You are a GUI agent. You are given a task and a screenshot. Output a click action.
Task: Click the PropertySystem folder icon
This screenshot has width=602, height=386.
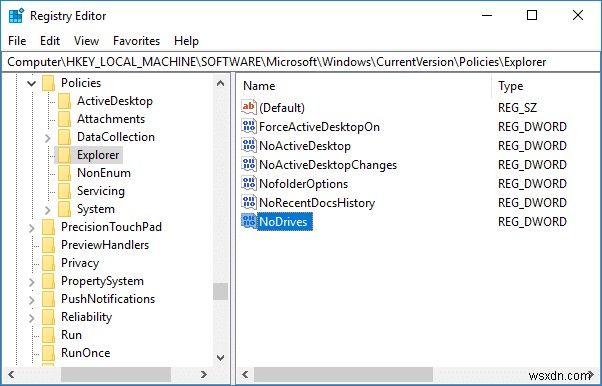[48, 282]
